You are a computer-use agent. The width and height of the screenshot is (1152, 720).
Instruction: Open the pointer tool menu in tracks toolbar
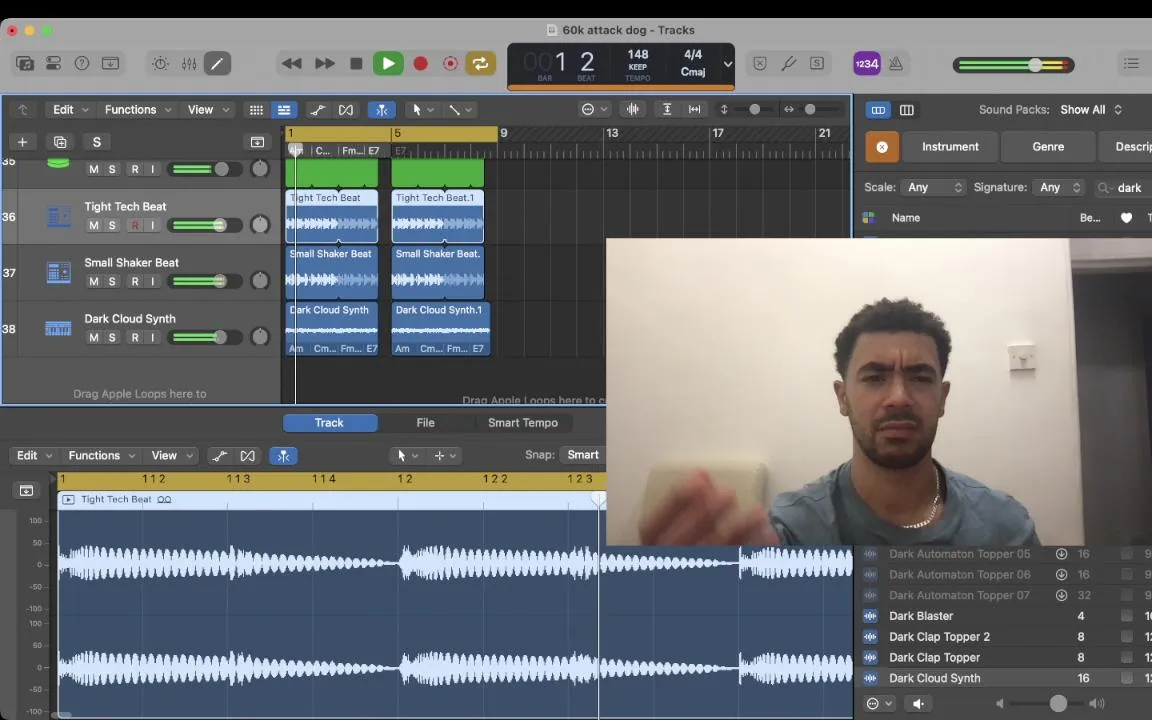(x=422, y=110)
